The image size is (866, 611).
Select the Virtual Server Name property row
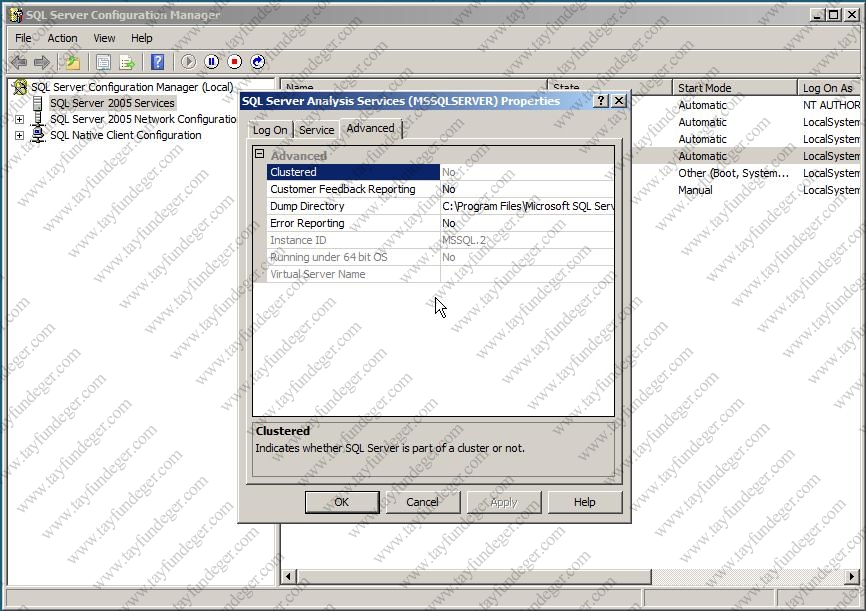point(353,275)
